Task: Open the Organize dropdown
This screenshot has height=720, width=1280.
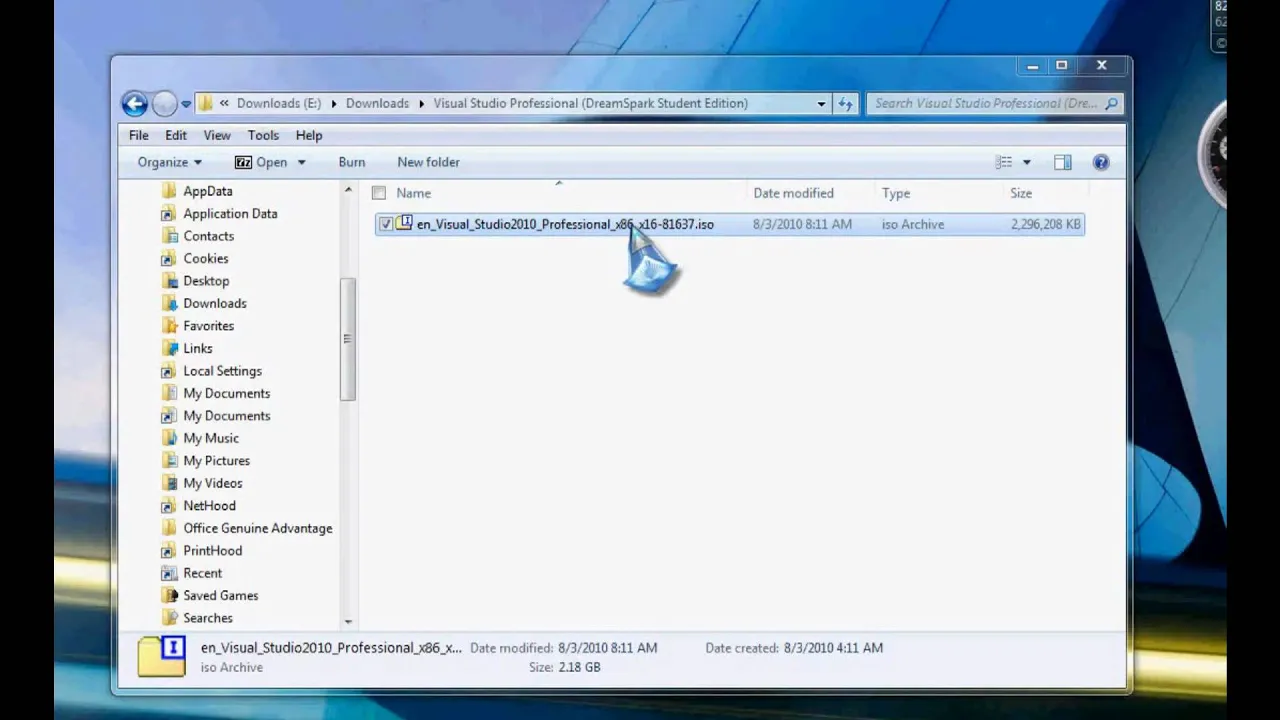Action: (170, 162)
